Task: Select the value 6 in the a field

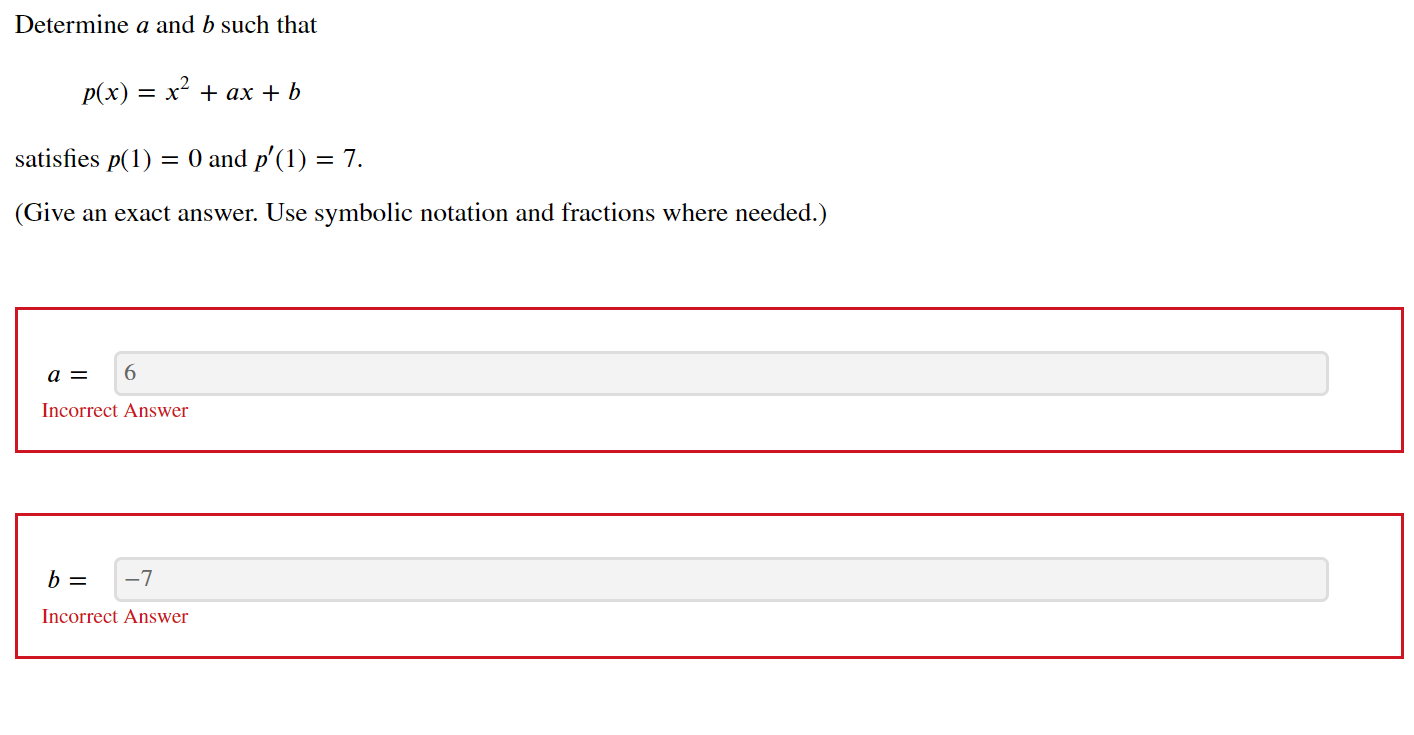Action: [x=129, y=372]
